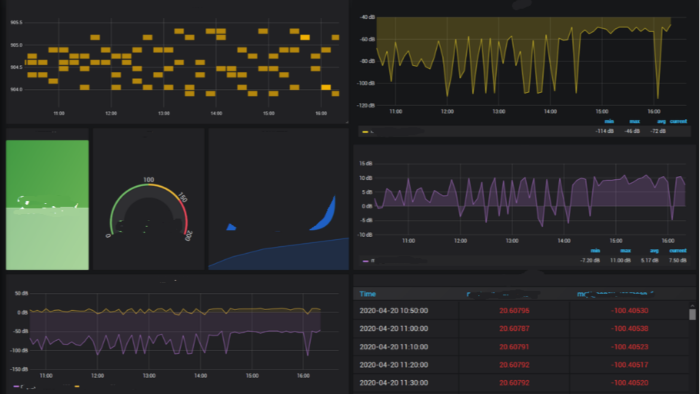The height and width of the screenshot is (394, 700).
Task: Click the yellow legend swatch under the -40 dB chart
Action: tap(365, 132)
